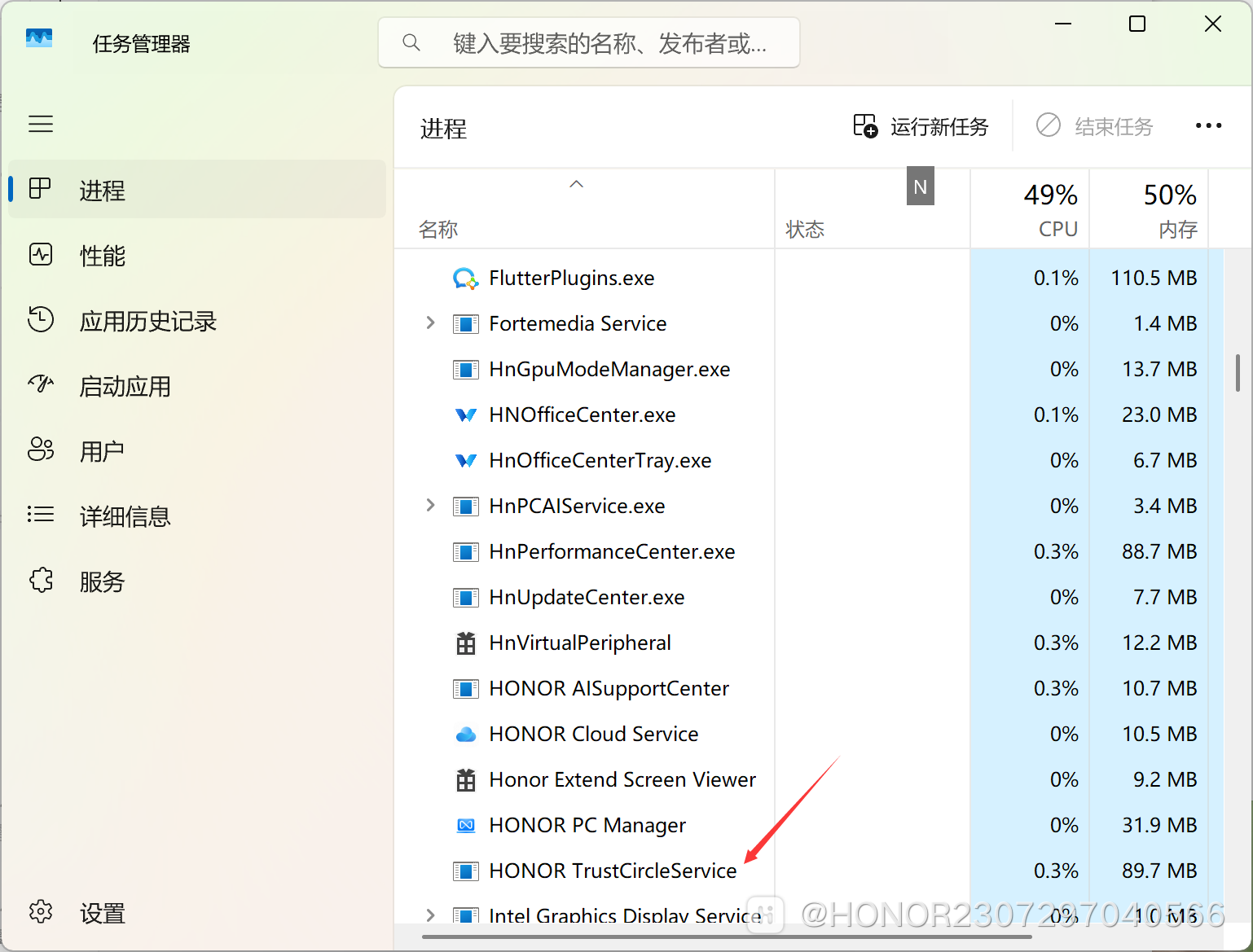
Task: Click the HnGpuModeManager.exe icon
Action: pyautogui.click(x=465, y=370)
